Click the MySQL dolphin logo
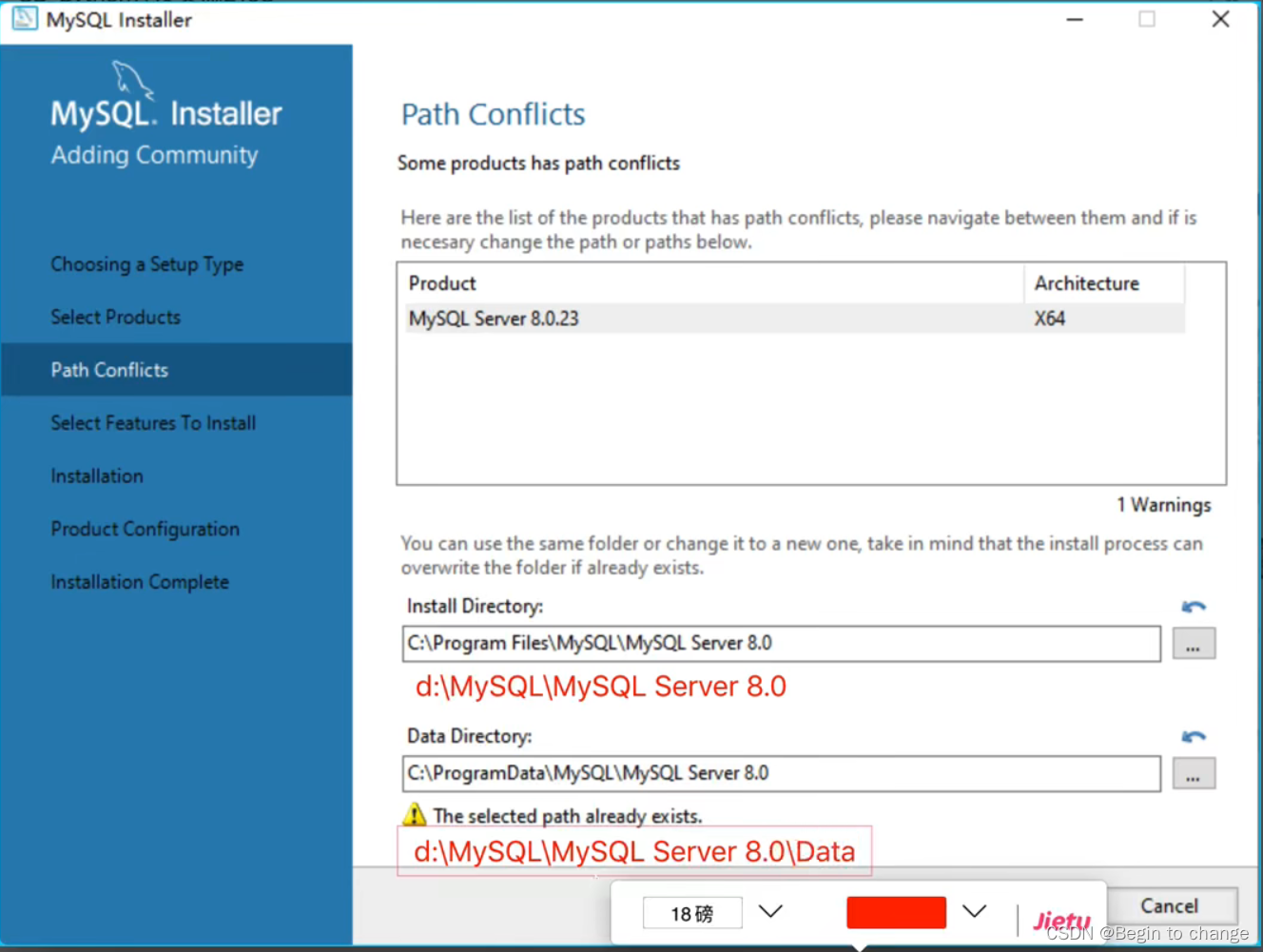1263x952 pixels. click(132, 79)
